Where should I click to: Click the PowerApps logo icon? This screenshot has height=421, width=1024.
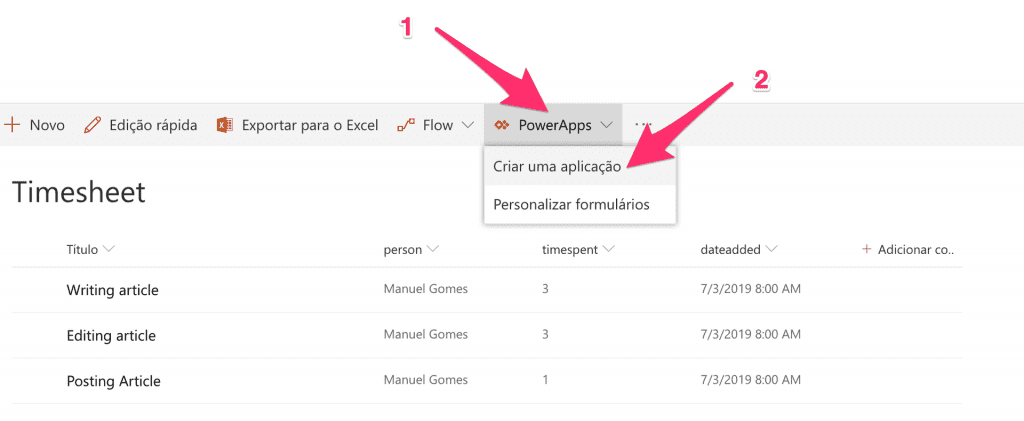(x=502, y=125)
